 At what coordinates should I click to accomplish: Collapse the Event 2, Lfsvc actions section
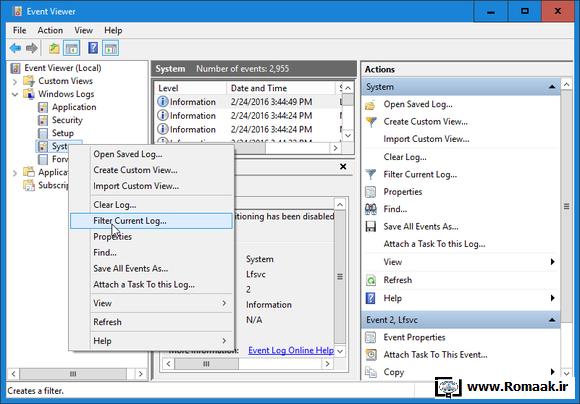552,320
